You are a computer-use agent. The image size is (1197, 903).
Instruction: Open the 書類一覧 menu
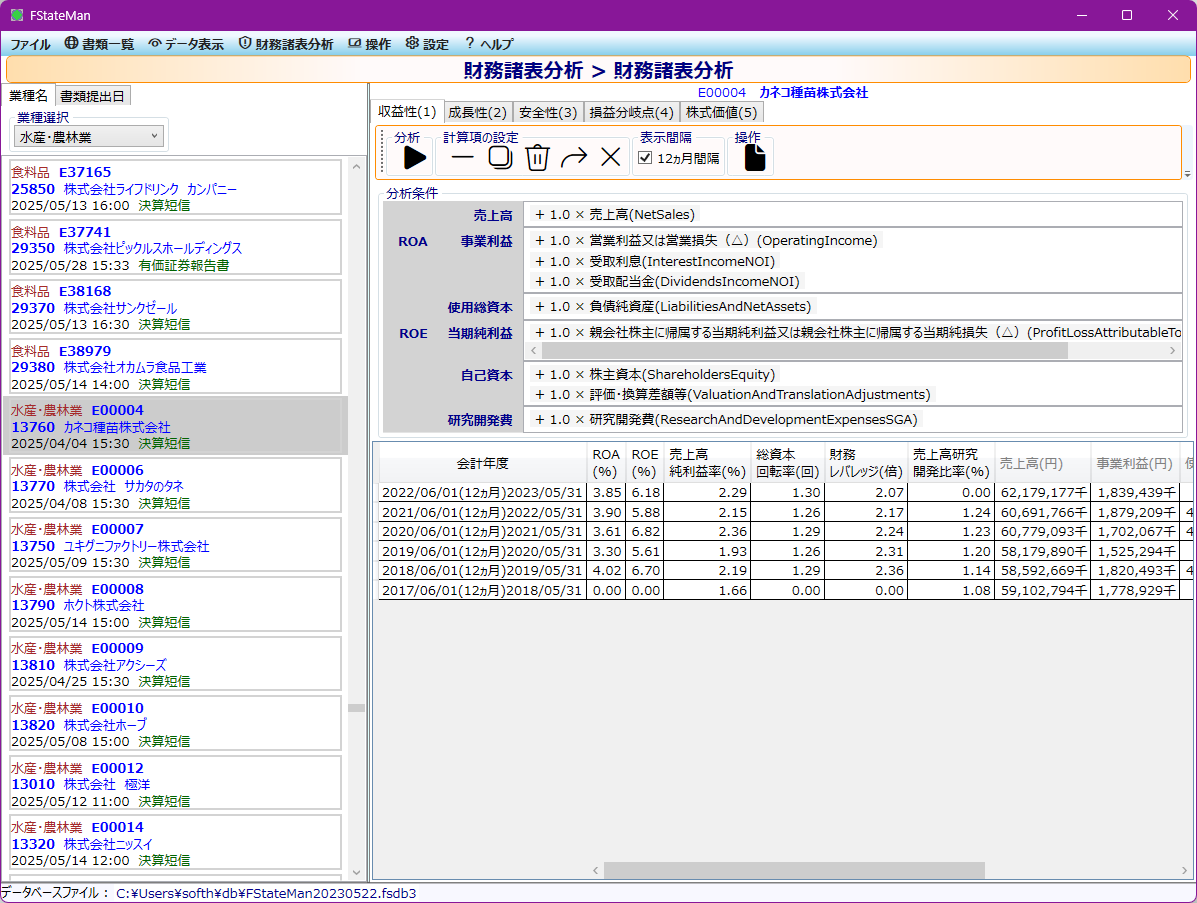pos(99,44)
